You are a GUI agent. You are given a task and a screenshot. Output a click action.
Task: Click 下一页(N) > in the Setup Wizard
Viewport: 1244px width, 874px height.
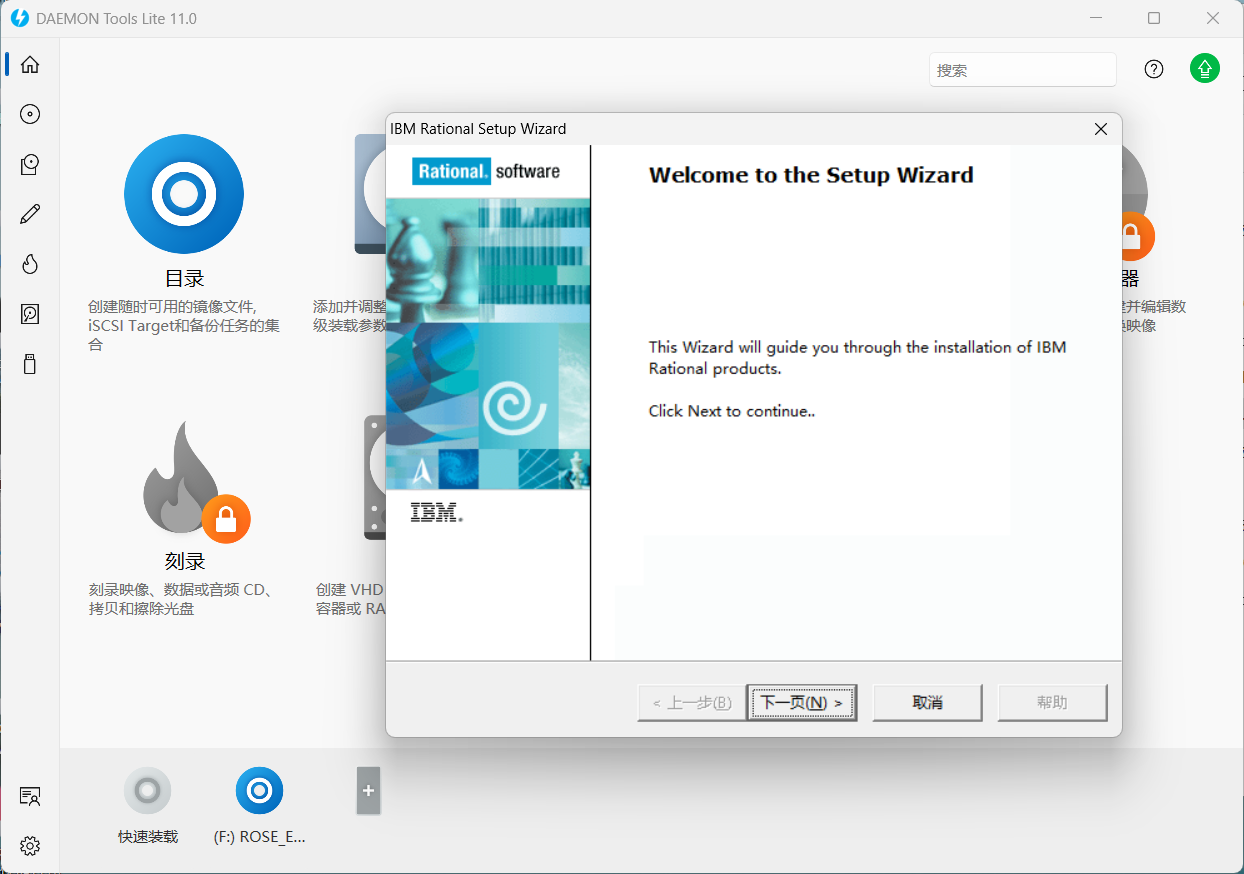coord(802,703)
